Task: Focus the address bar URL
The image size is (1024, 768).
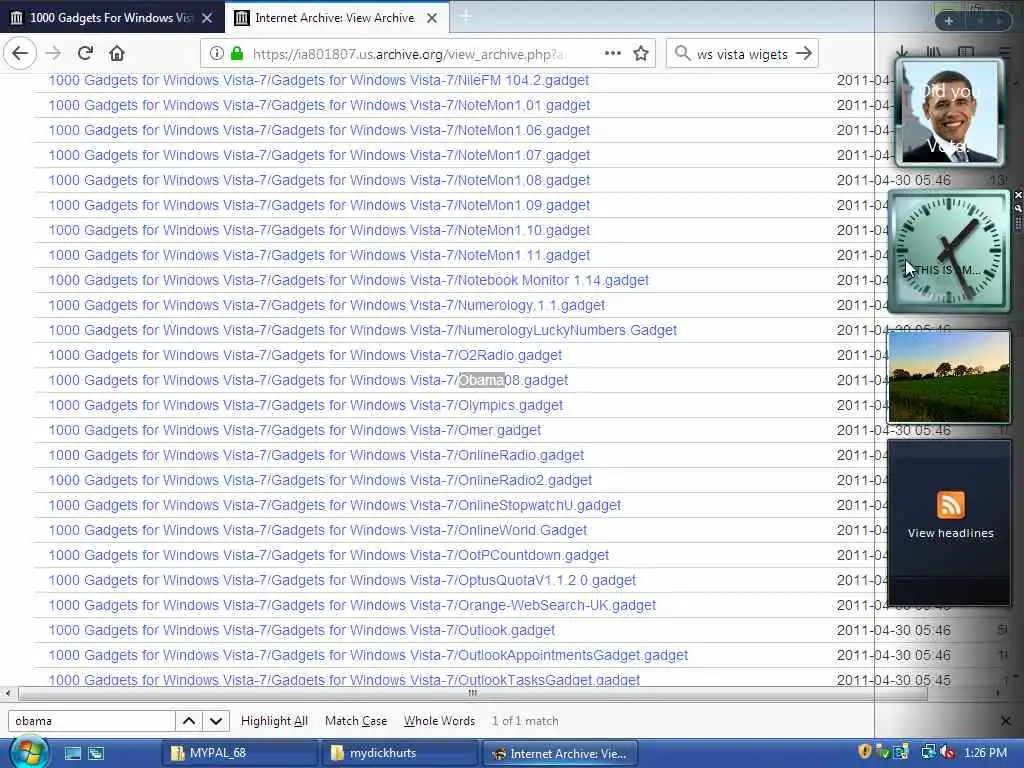Action: click(x=408, y=54)
